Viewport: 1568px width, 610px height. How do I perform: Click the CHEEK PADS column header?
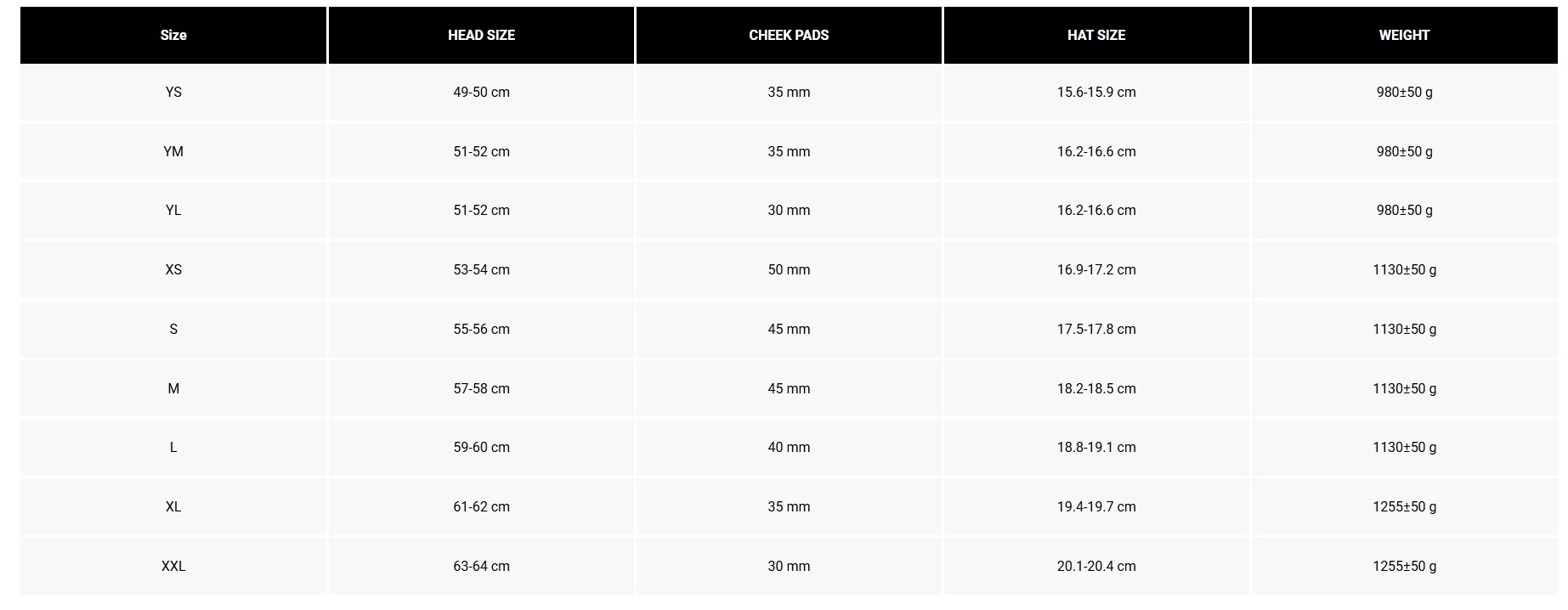(x=789, y=35)
